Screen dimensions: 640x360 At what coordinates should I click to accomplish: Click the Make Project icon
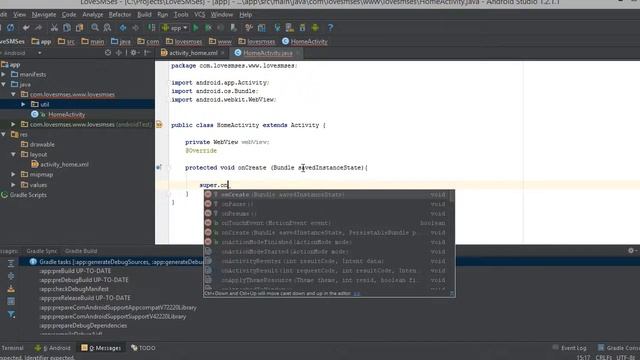(151, 28)
